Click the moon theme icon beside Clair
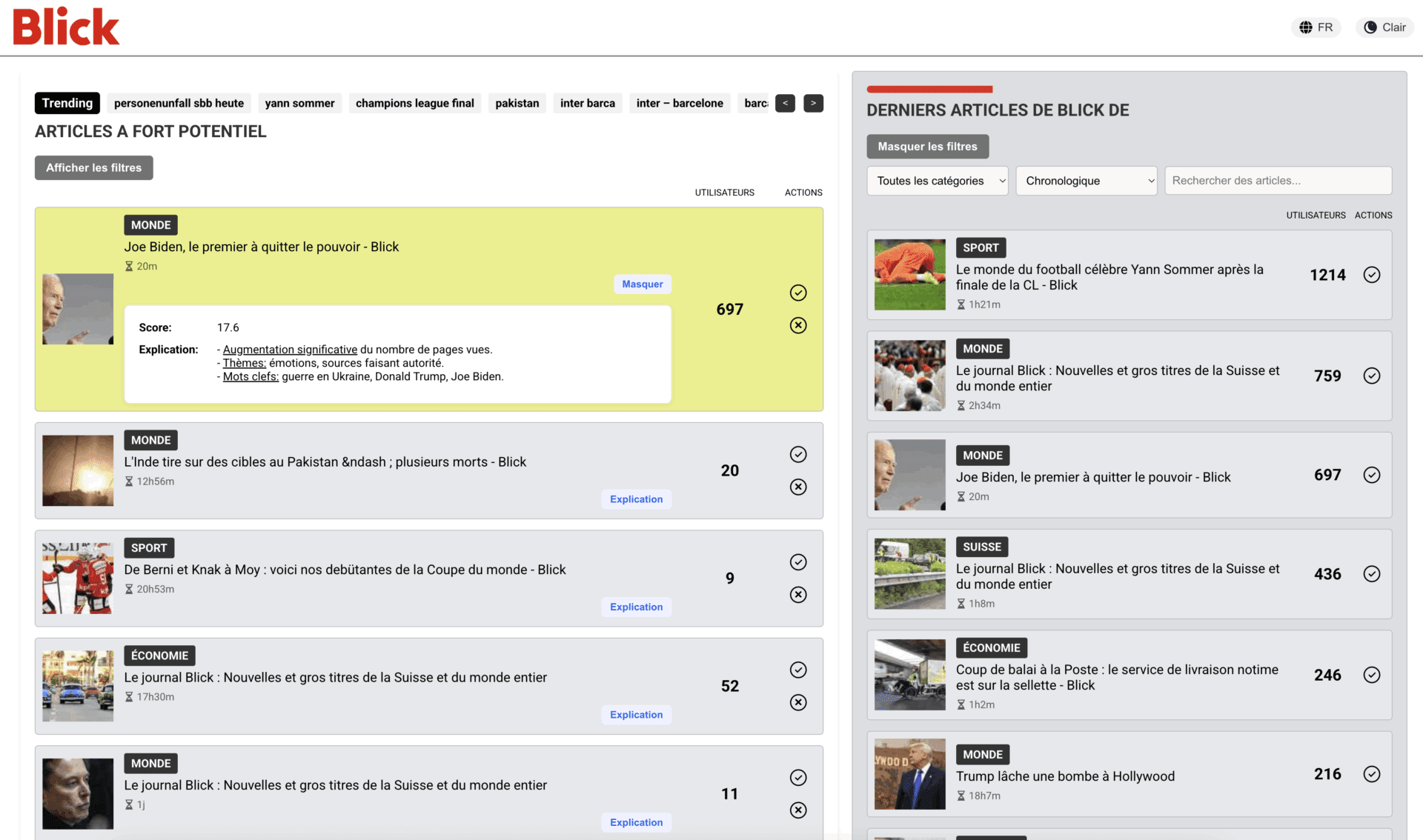The image size is (1423, 840). (1370, 27)
